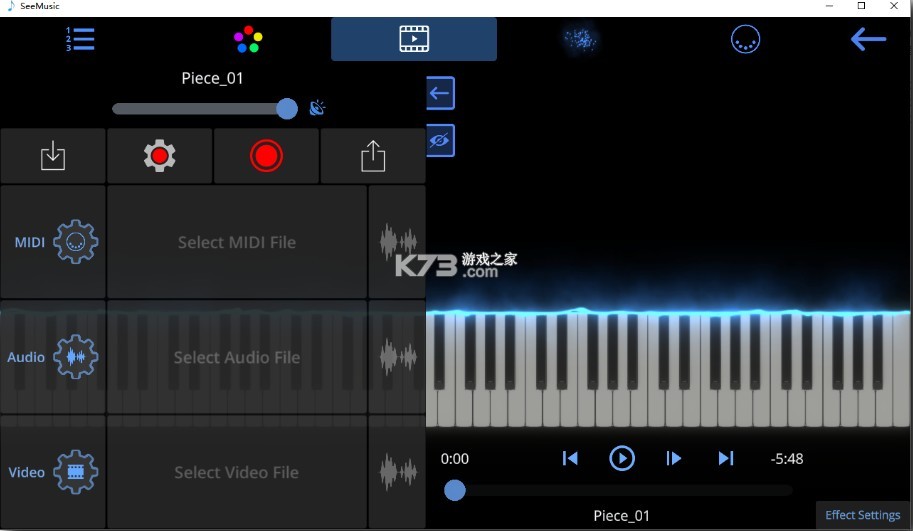Screen dimensions: 913x531
Task: Open the numbered list tab
Action: point(80,39)
